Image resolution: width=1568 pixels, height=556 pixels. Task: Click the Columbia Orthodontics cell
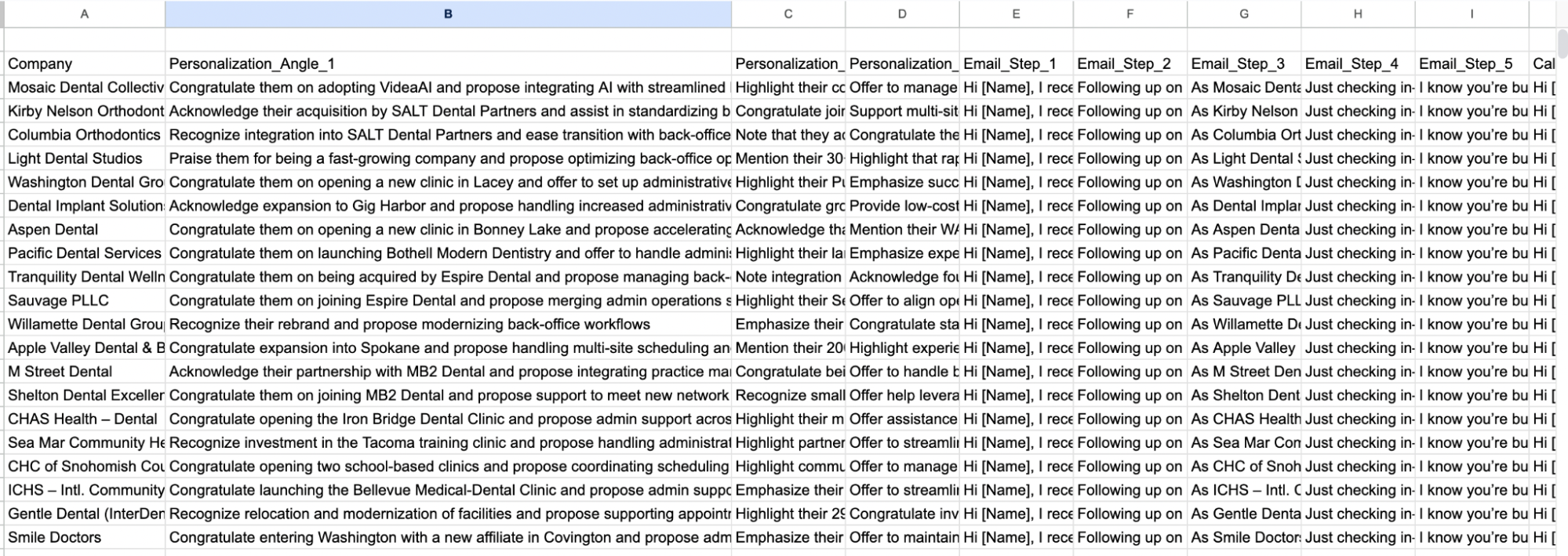tap(84, 135)
